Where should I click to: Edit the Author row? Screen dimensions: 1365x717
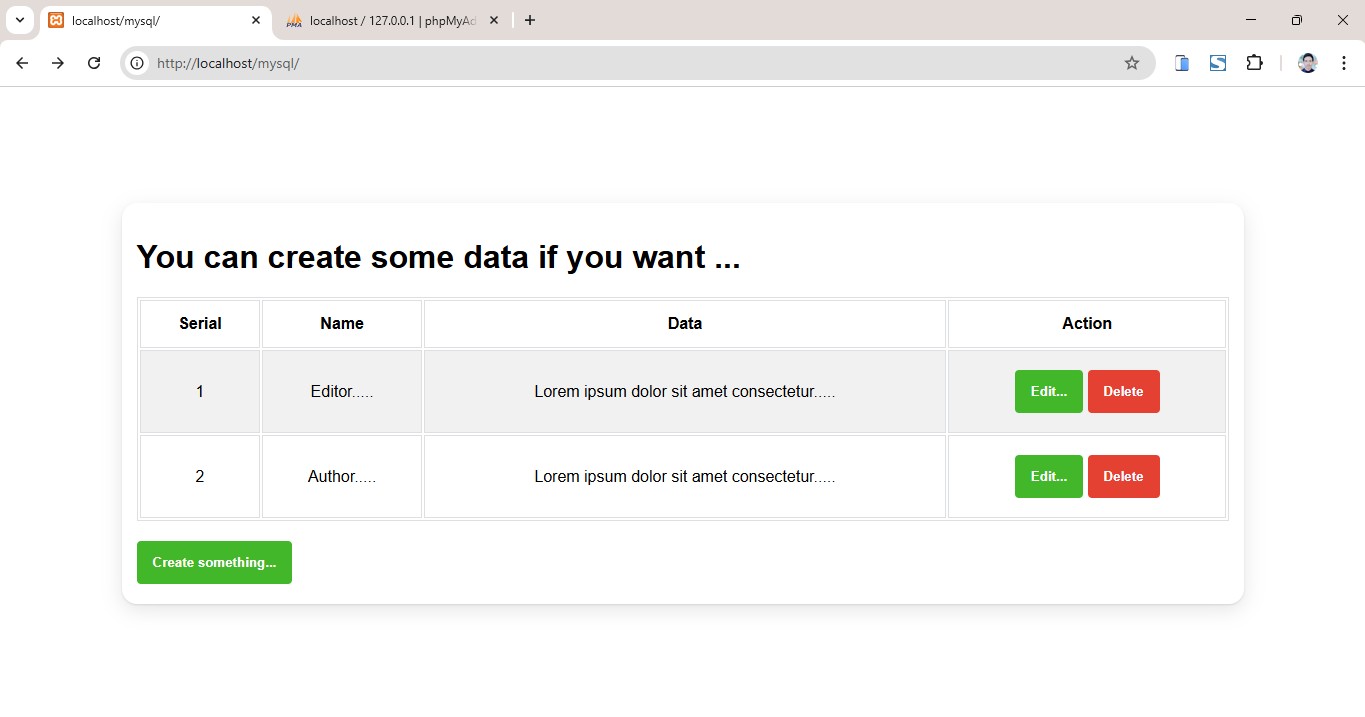(1048, 477)
